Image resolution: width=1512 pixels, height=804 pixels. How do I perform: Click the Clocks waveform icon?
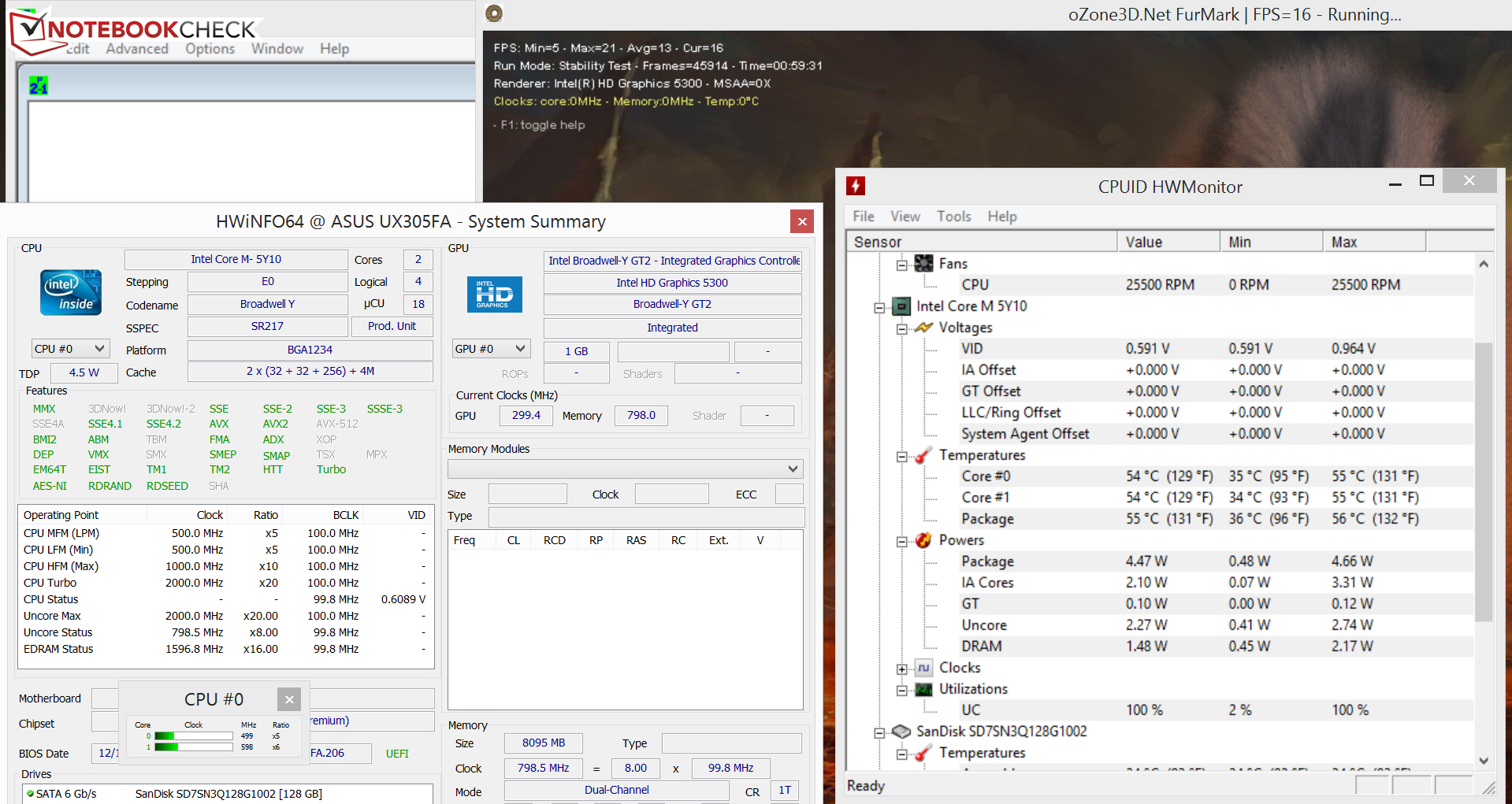pyautogui.click(x=923, y=668)
